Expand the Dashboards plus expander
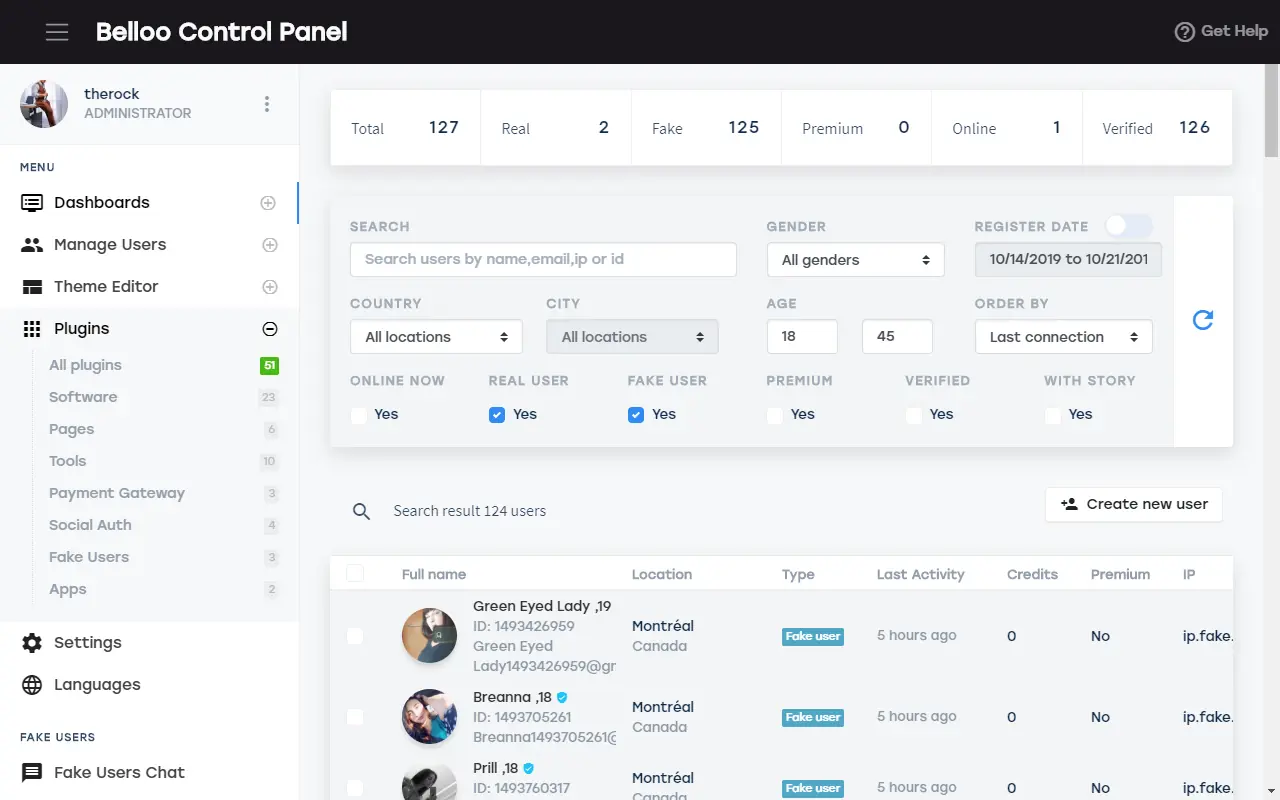 (x=268, y=203)
